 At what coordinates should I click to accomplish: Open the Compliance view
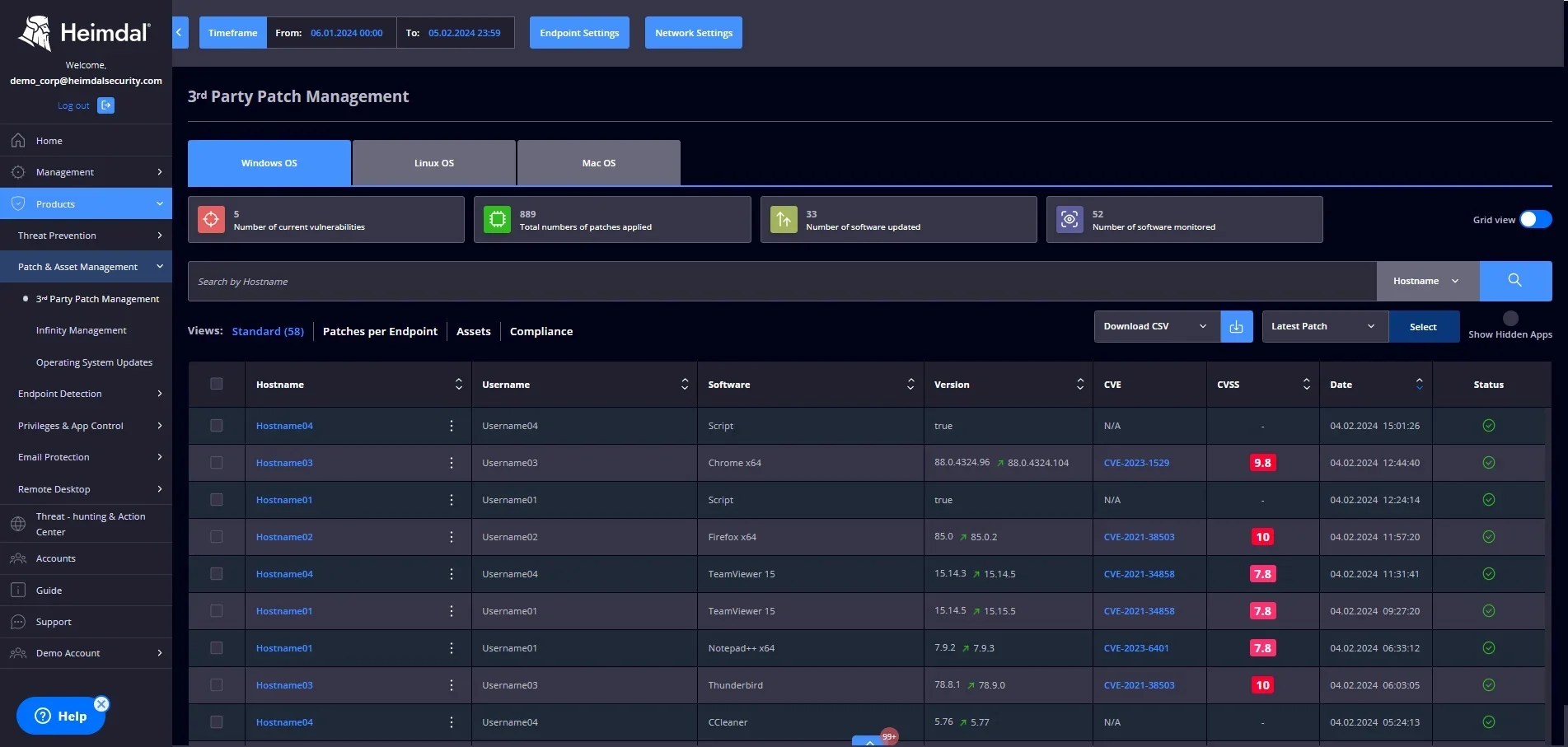(x=541, y=331)
